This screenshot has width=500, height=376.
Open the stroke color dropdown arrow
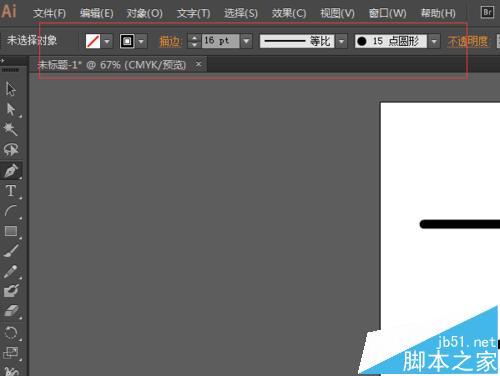(x=141, y=42)
